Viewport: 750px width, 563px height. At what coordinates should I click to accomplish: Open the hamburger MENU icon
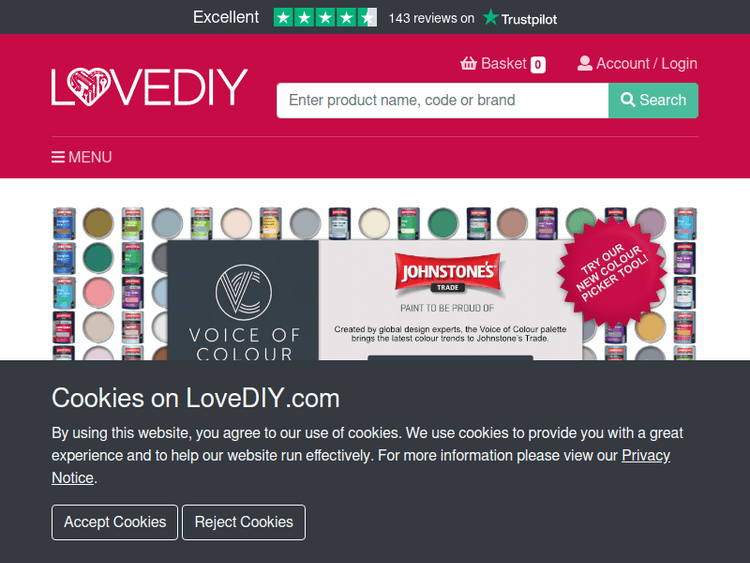click(x=58, y=157)
